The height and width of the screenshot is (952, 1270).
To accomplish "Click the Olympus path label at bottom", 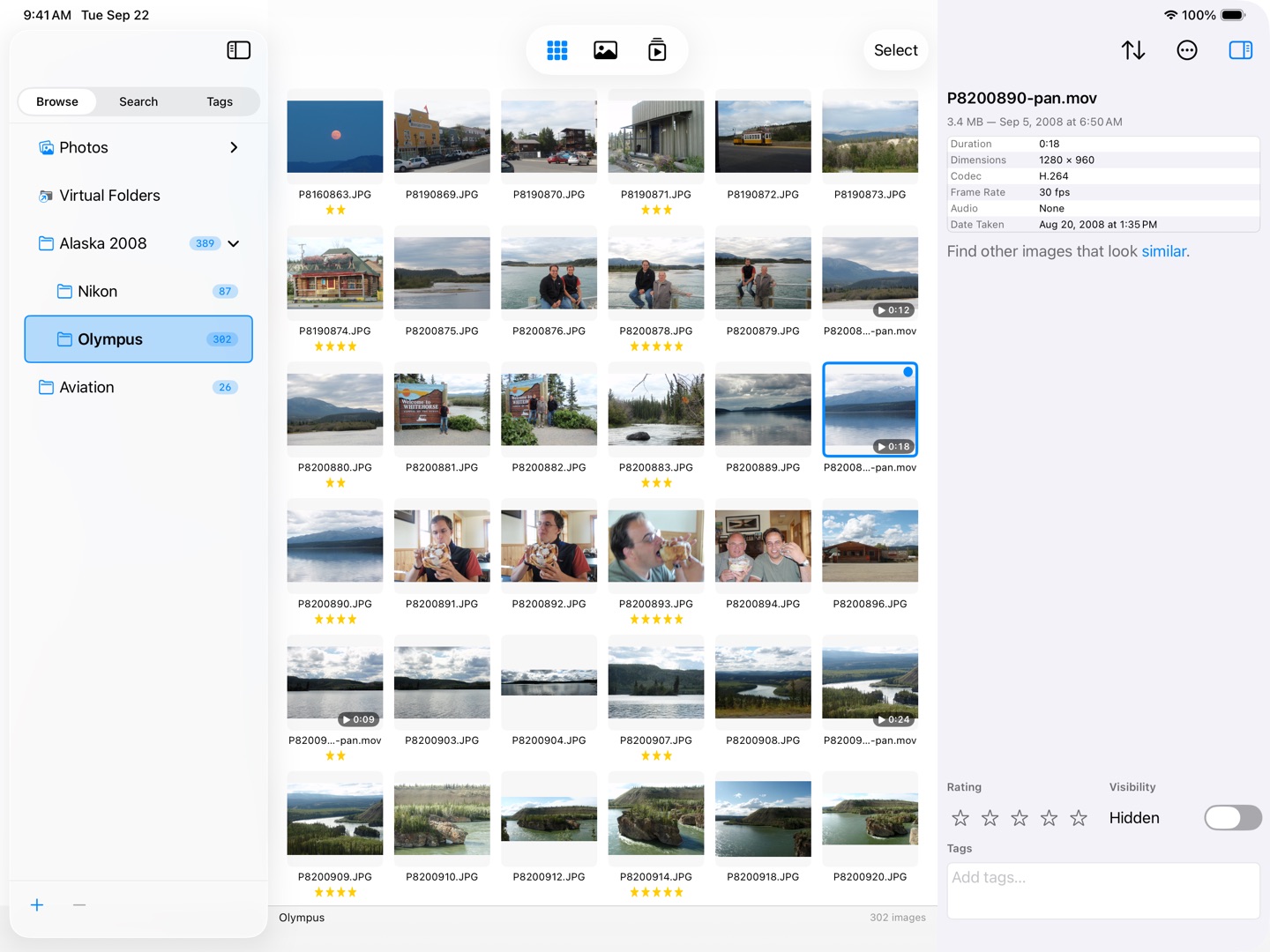I will pos(302,918).
